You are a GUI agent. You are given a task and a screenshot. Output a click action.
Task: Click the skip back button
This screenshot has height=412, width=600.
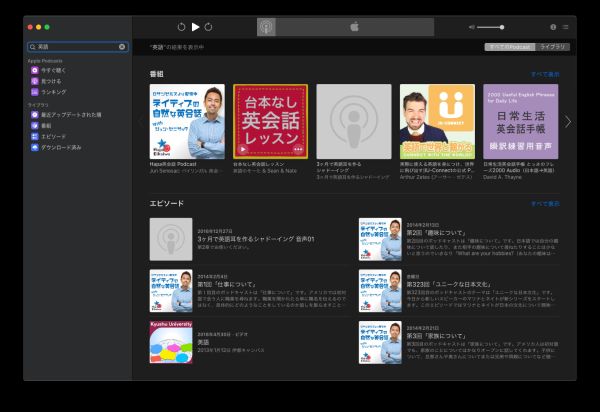click(x=181, y=27)
